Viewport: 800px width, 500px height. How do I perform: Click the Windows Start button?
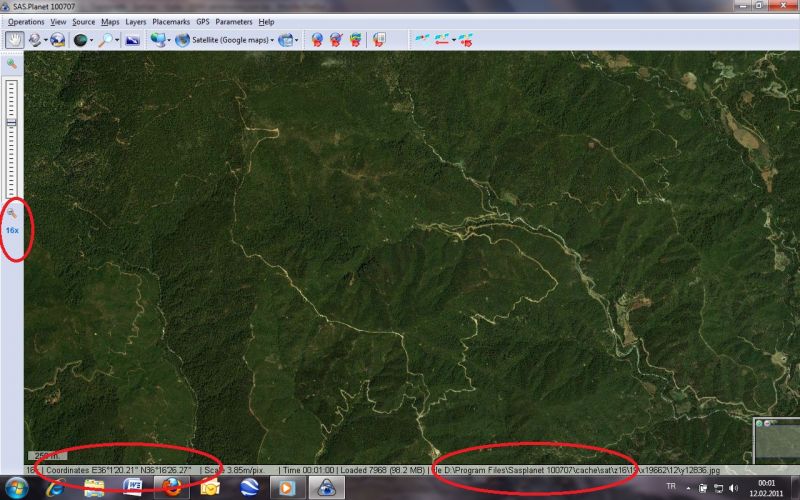point(17,487)
